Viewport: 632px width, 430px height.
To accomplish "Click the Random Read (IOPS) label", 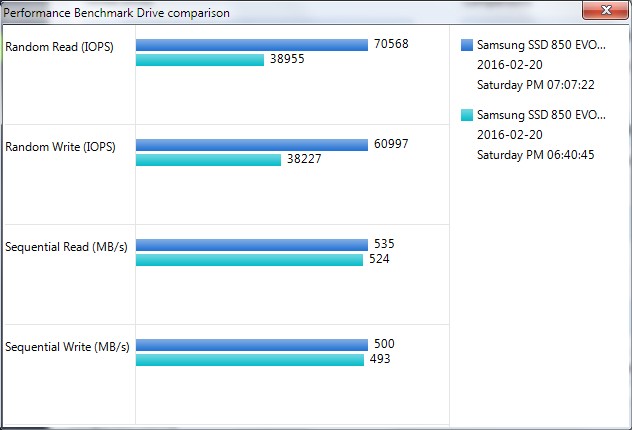I will [59, 47].
